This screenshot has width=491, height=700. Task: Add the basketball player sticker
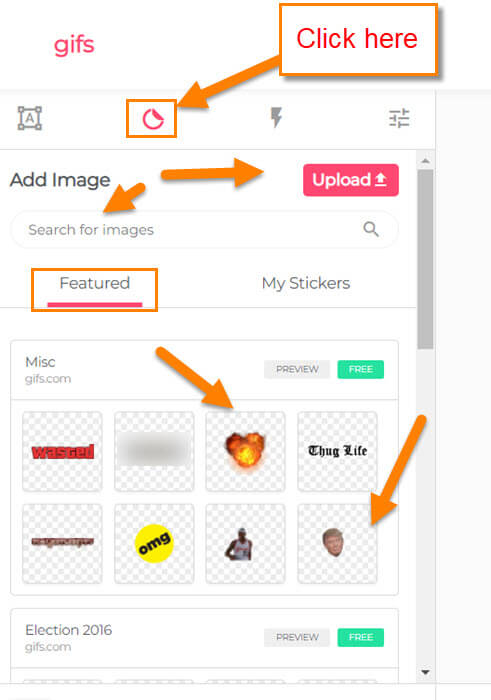(245, 544)
